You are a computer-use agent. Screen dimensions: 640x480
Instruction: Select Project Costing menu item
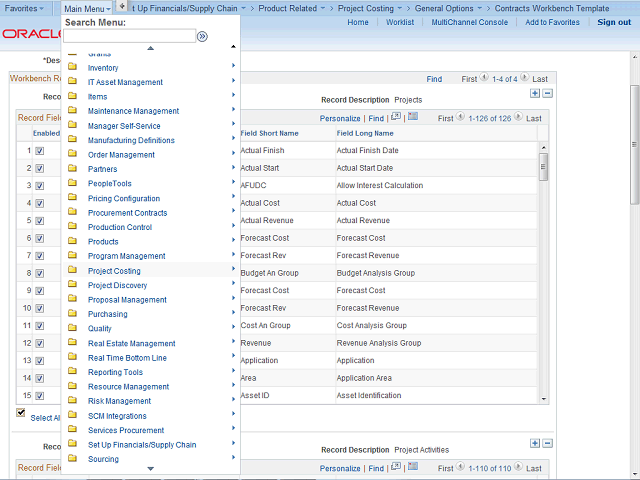tap(114, 271)
